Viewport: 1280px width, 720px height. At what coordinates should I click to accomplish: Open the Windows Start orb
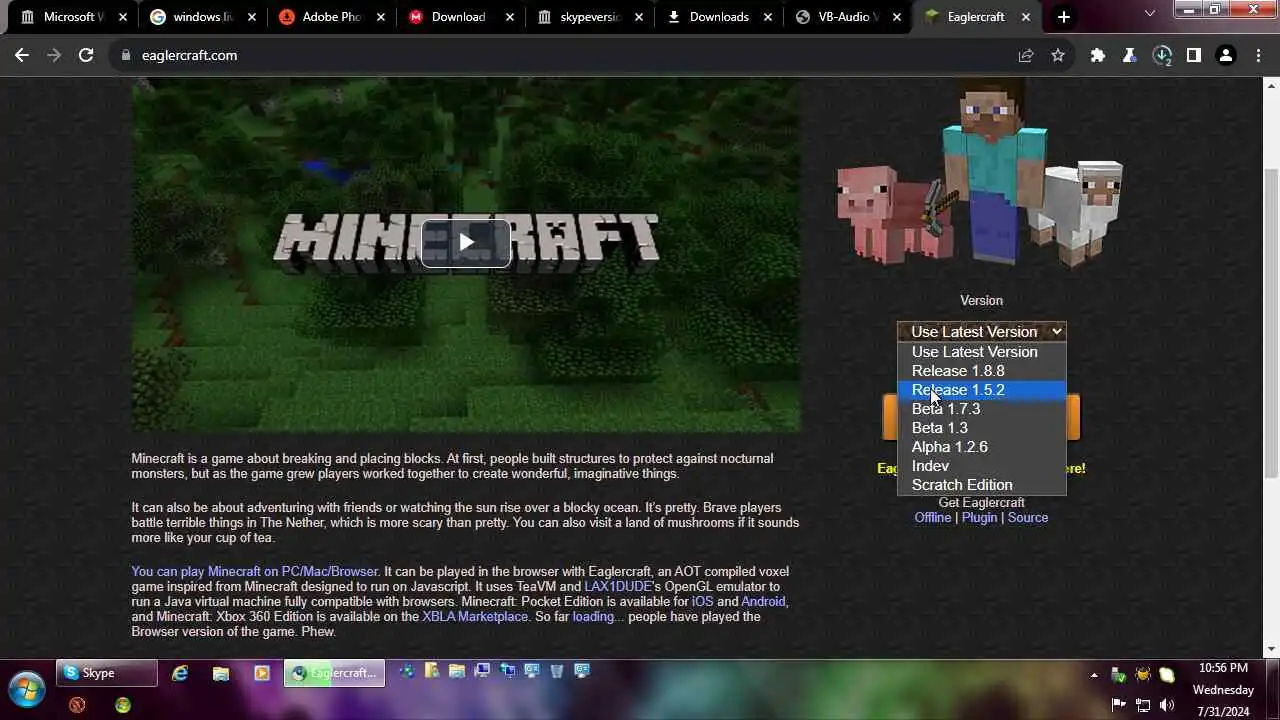pos(26,689)
